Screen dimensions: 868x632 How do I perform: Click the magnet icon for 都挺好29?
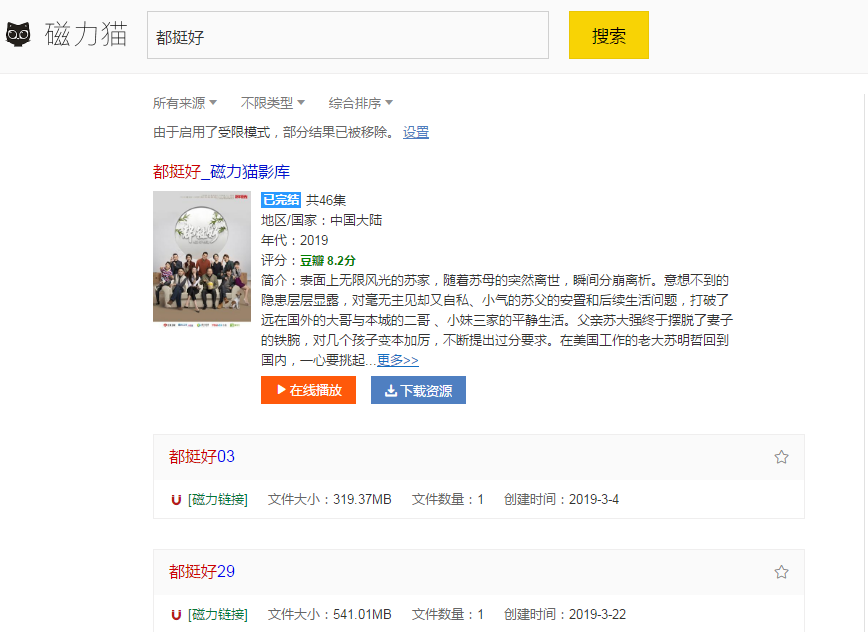(176, 615)
